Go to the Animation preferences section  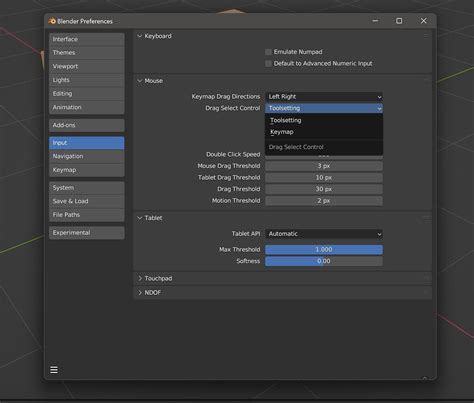coord(87,107)
